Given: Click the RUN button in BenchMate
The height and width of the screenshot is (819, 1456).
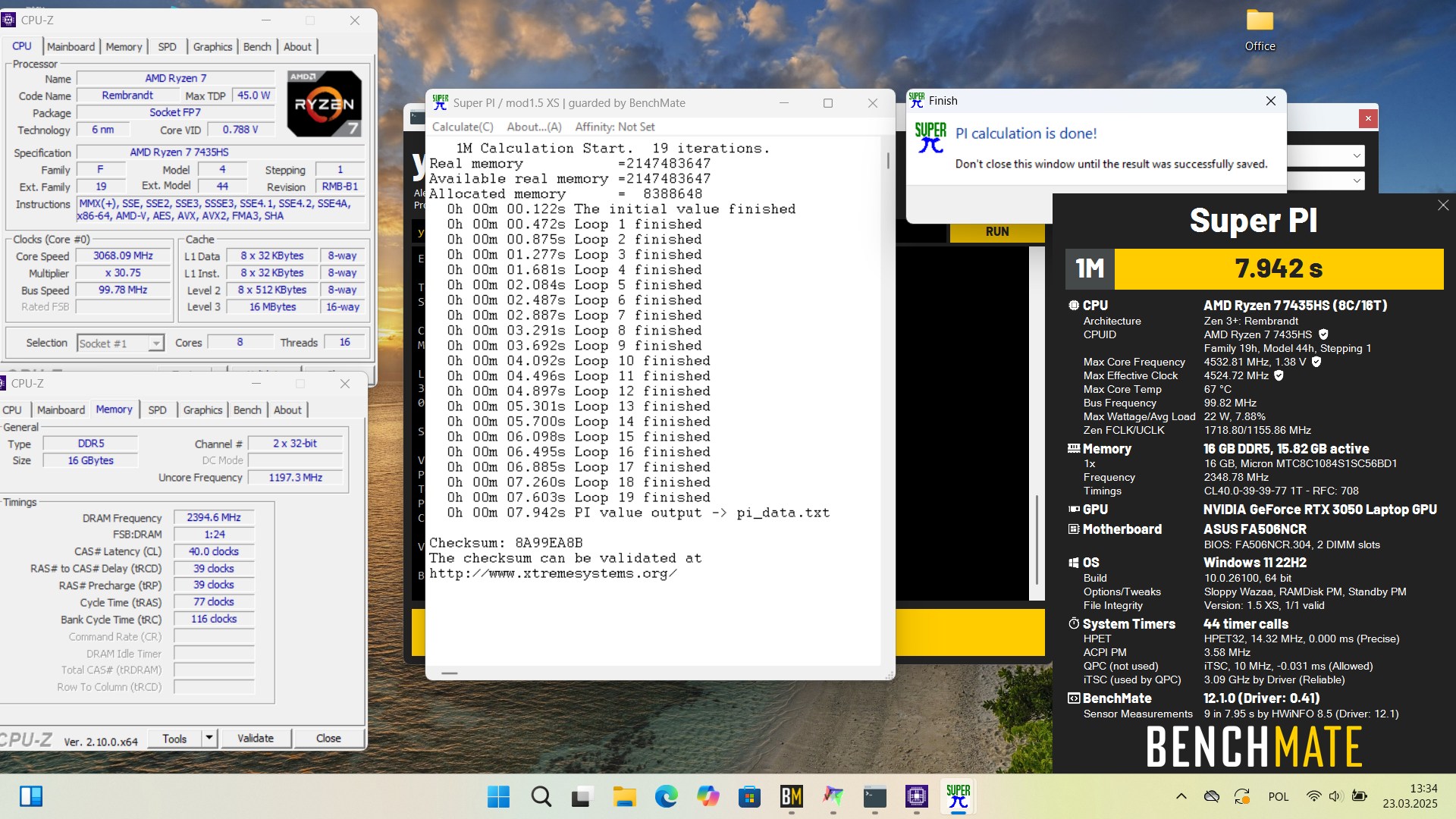Looking at the screenshot, I should (x=996, y=232).
